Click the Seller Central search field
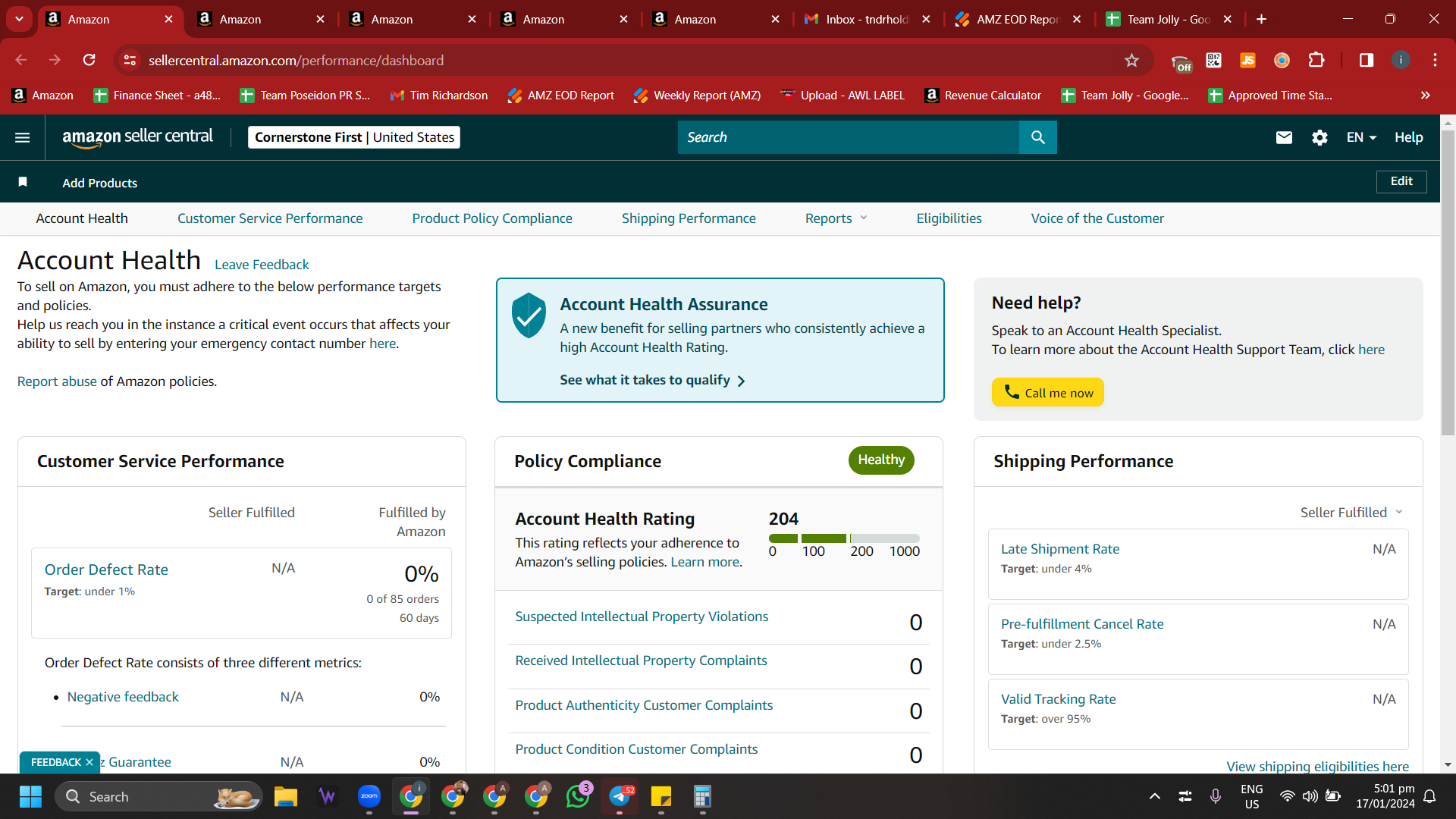1456x819 pixels. [x=849, y=137]
